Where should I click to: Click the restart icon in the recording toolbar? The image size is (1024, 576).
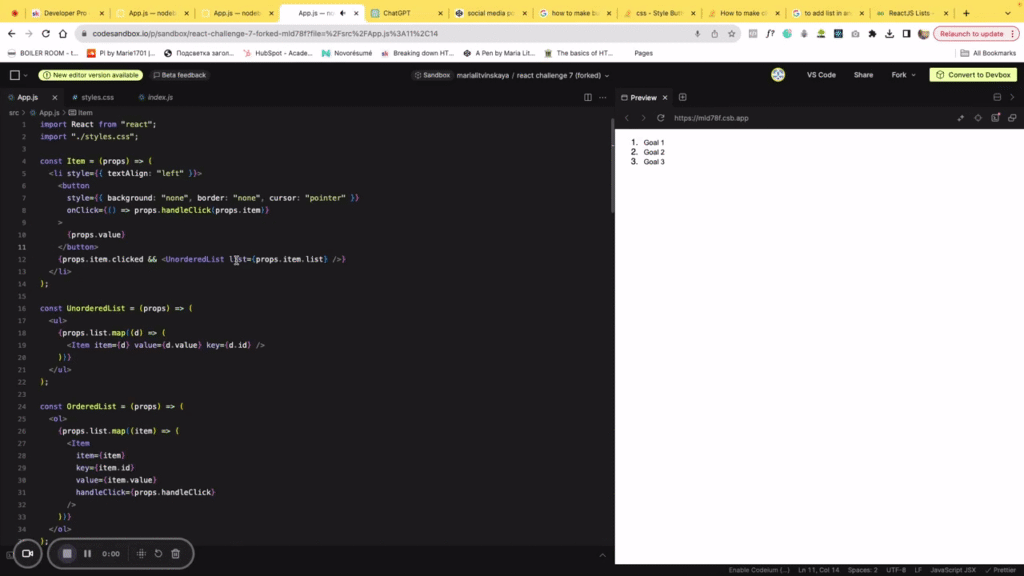tap(158, 553)
